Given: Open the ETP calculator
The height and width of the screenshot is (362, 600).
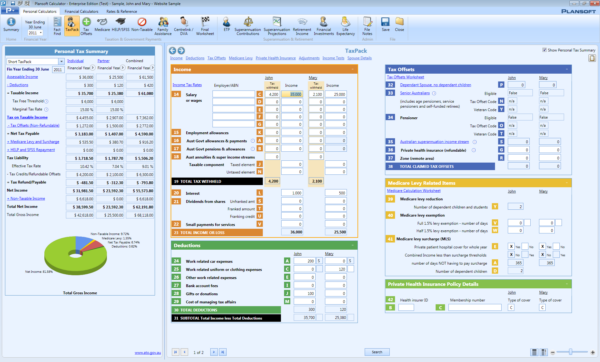Looking at the screenshot, I should click(x=227, y=25).
